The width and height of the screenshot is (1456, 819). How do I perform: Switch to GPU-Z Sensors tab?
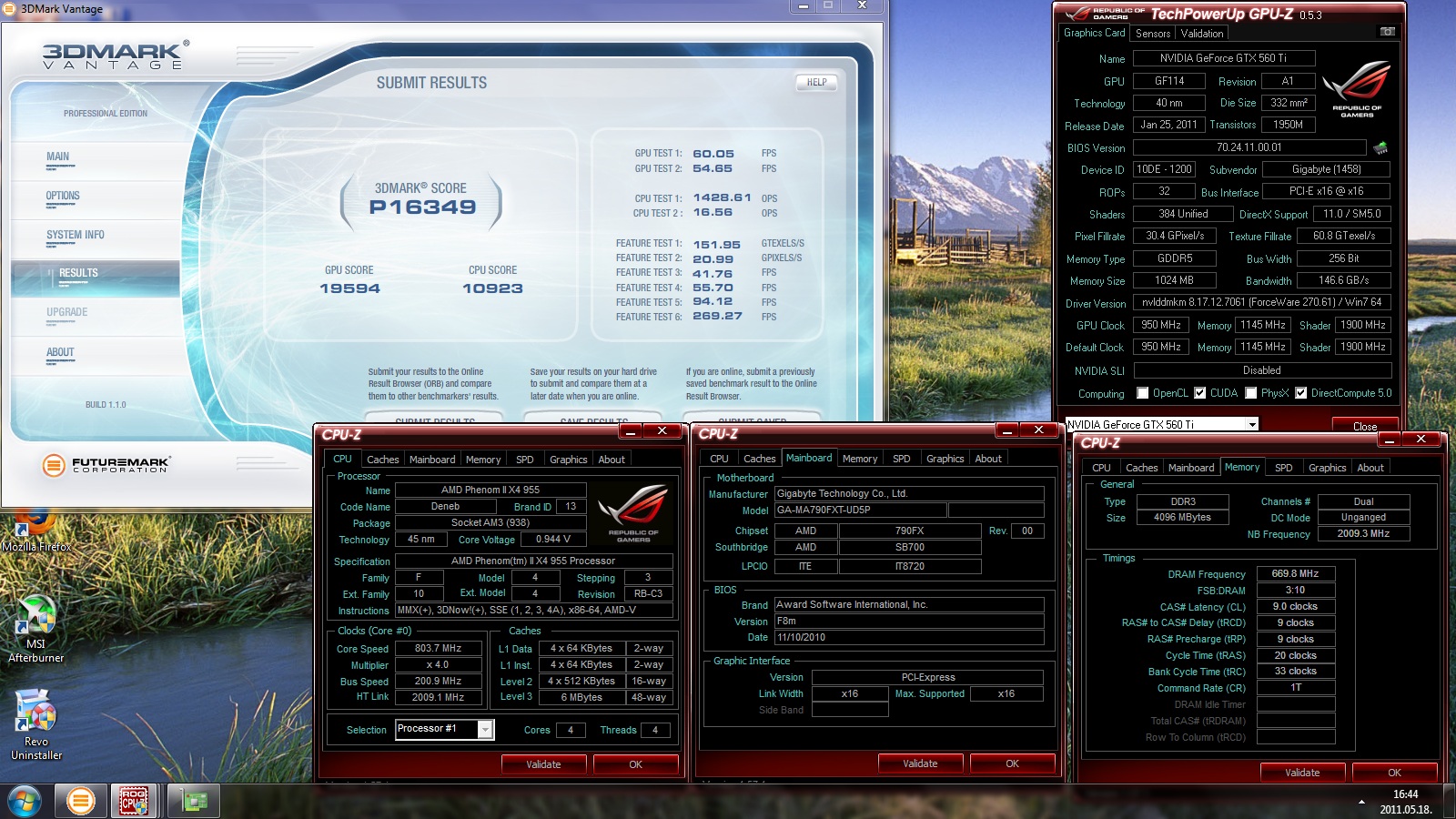(1153, 34)
